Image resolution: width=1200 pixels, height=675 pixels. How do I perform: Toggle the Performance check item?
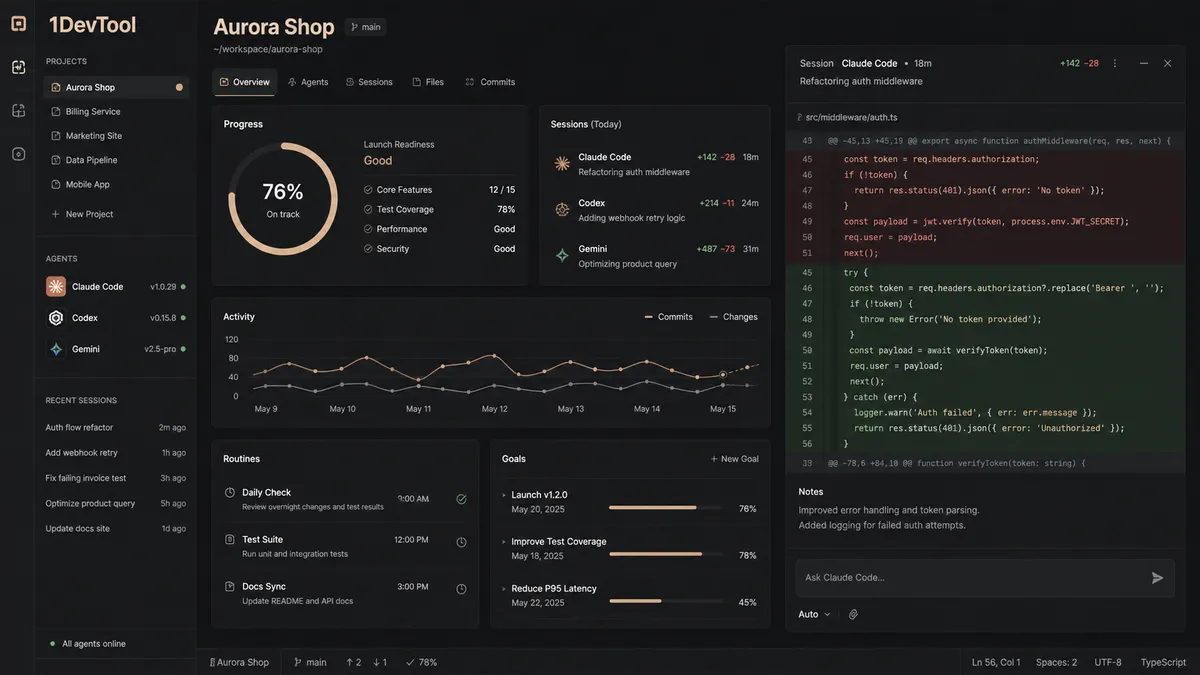tap(368, 229)
